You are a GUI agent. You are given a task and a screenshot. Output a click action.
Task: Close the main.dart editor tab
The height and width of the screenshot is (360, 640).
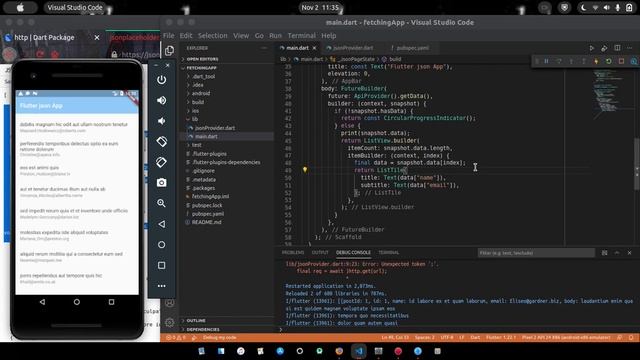pyautogui.click(x=314, y=48)
